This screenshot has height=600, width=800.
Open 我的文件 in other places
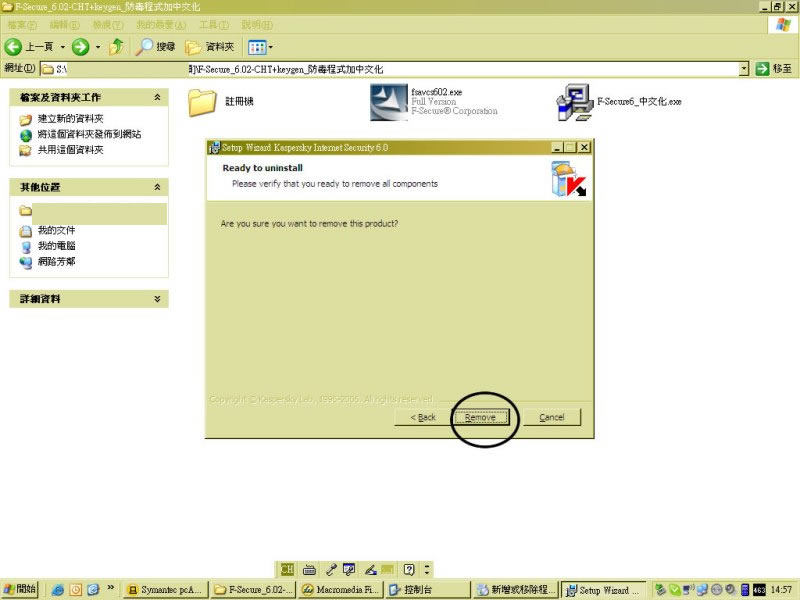coord(56,231)
